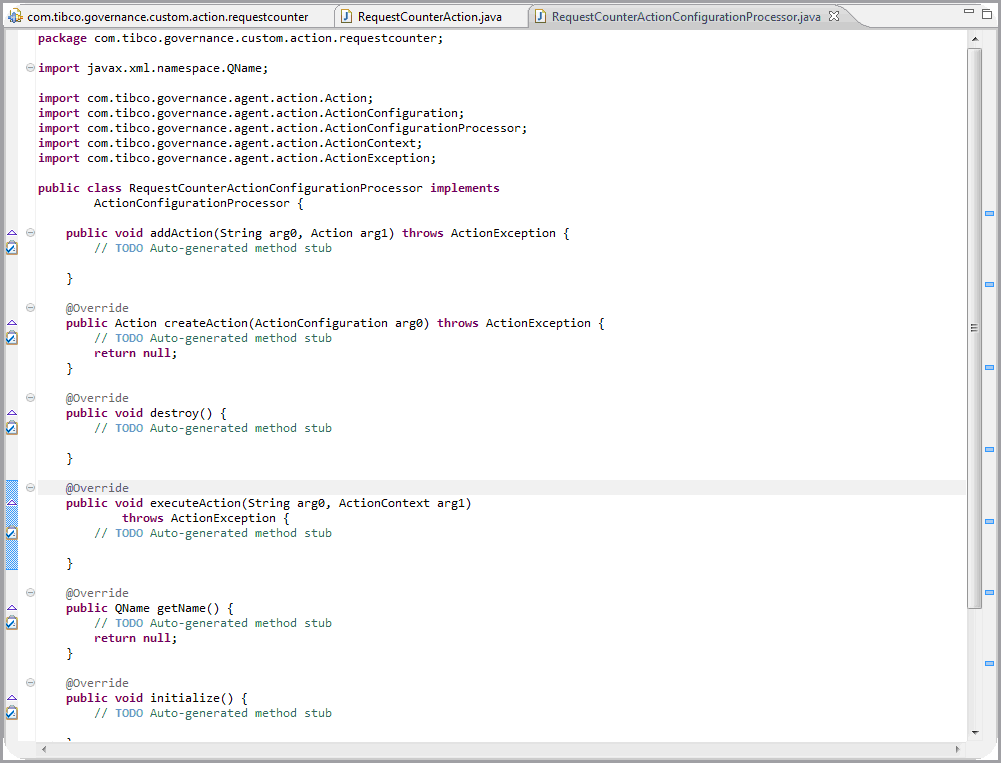Click the TODO task marker under createAction
Screen dimensions: 1001x763
pyautogui.click(x=11, y=338)
